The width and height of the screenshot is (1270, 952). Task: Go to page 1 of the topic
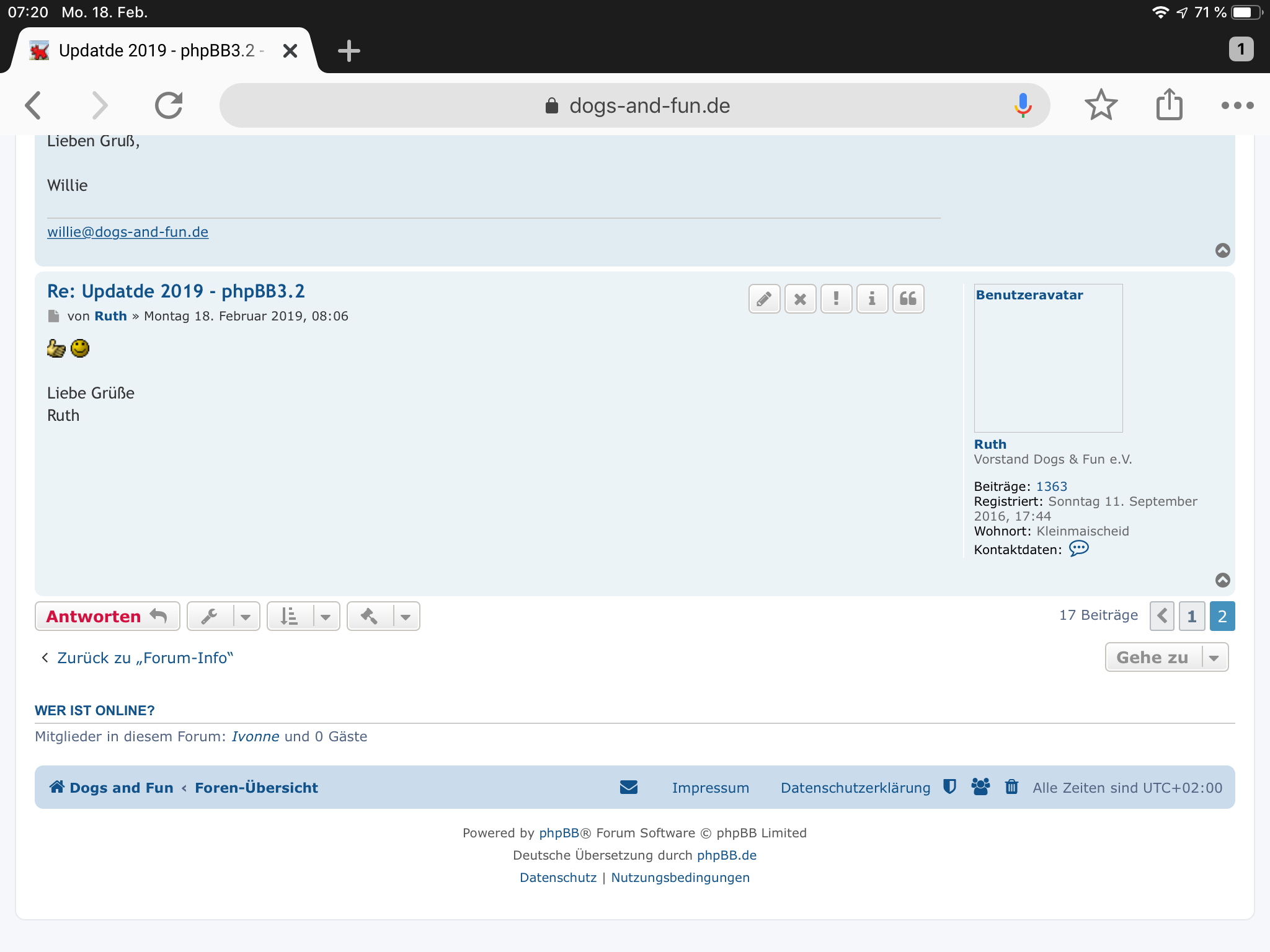tap(1191, 617)
